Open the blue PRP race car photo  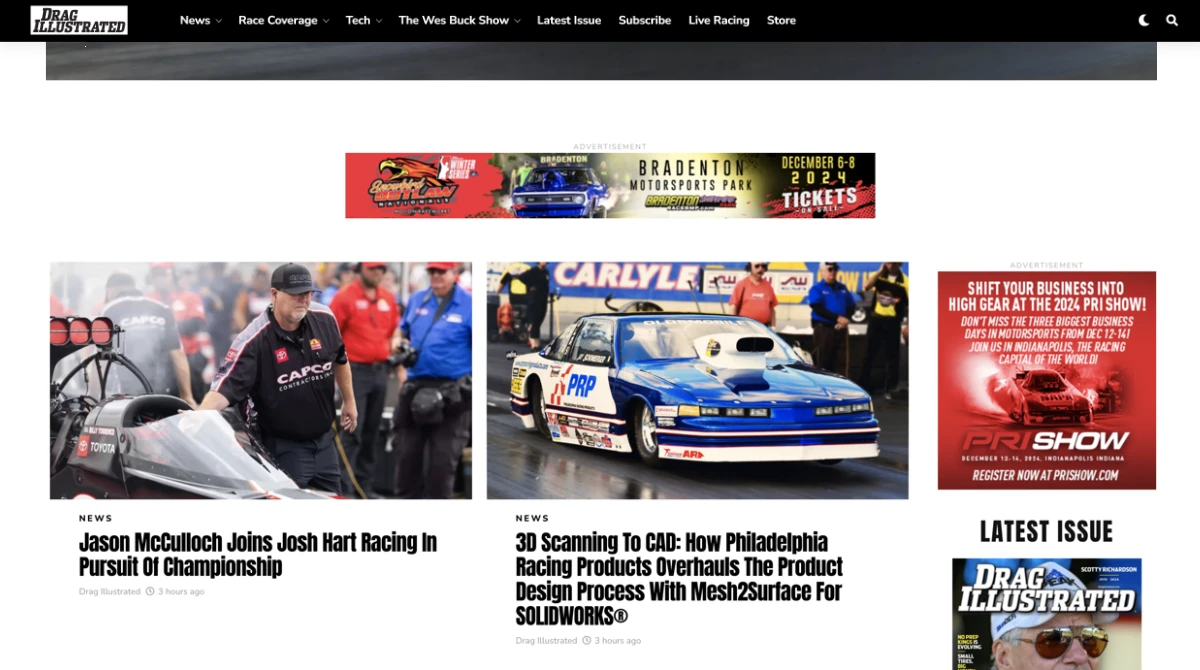698,380
